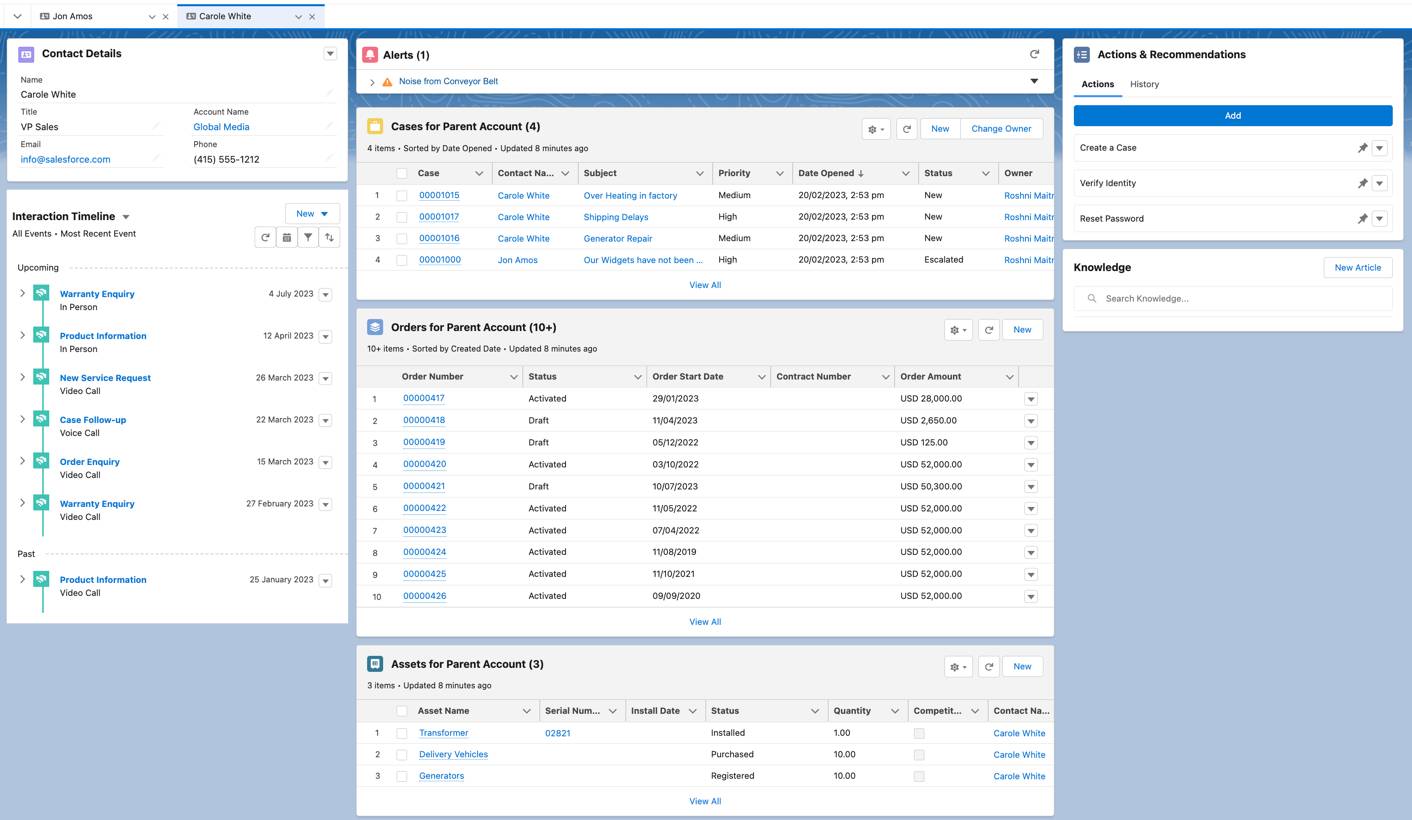The width and height of the screenshot is (1412, 820).
Task: Refresh the Orders for Parent Account list
Action: (x=989, y=329)
